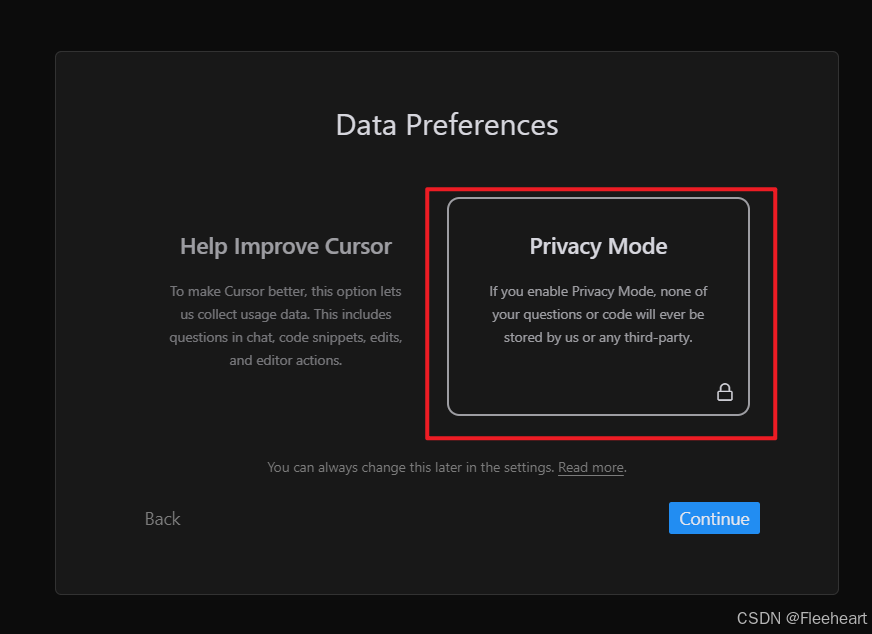The width and height of the screenshot is (872, 634).
Task: Click the Privacy Mode description paragraph
Action: [x=598, y=314]
